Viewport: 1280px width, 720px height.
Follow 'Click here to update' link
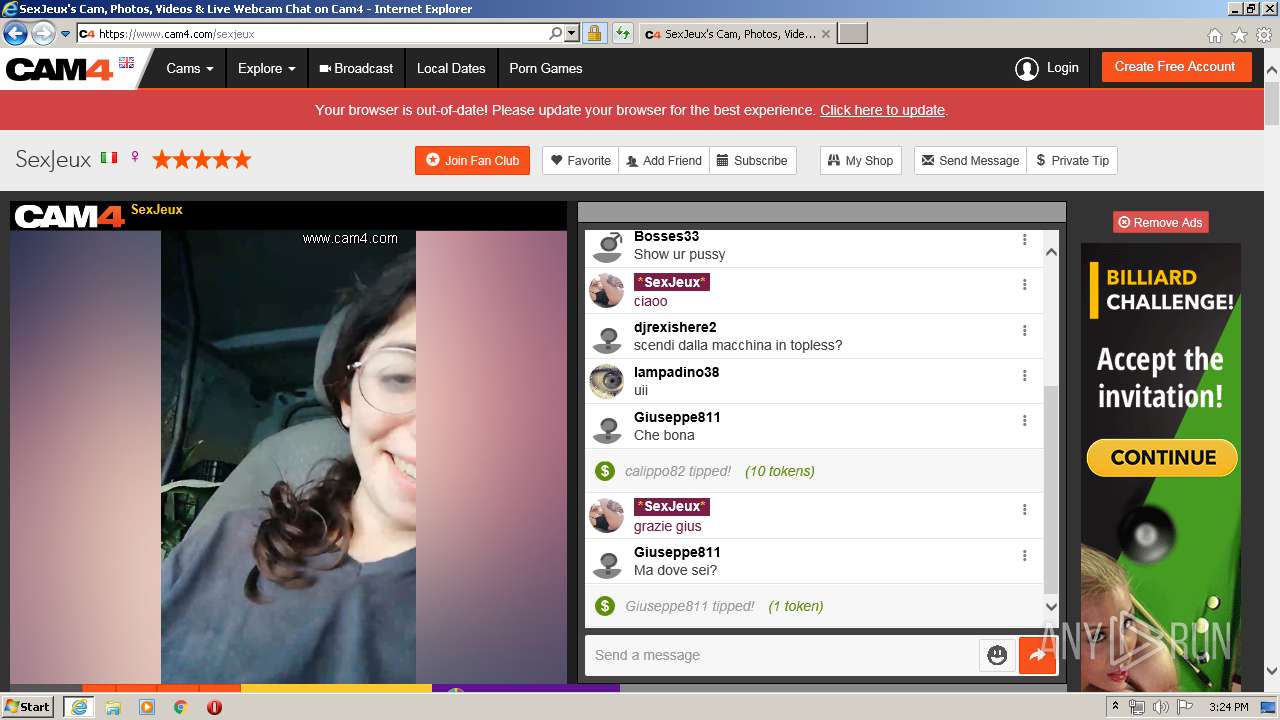[882, 110]
